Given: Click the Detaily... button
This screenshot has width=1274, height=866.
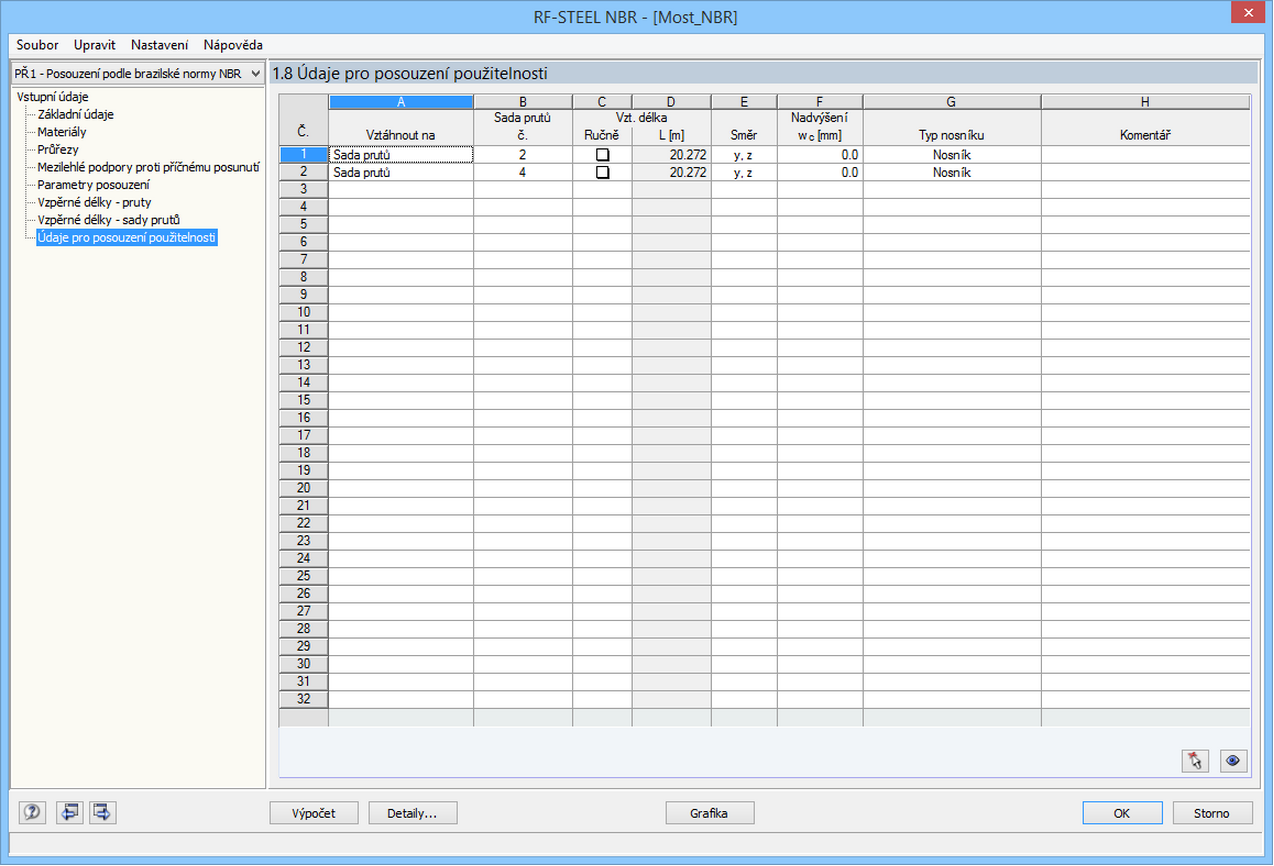Looking at the screenshot, I should pyautogui.click(x=412, y=813).
